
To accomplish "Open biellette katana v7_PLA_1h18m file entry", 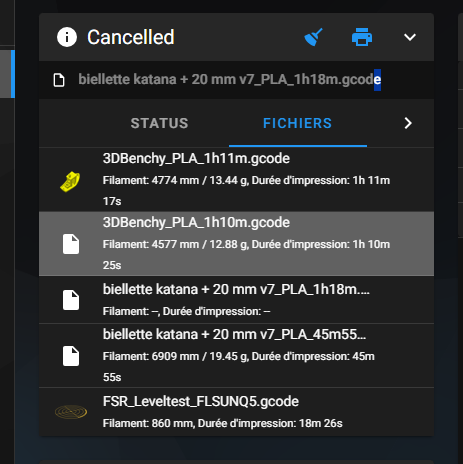I will pos(236,299).
